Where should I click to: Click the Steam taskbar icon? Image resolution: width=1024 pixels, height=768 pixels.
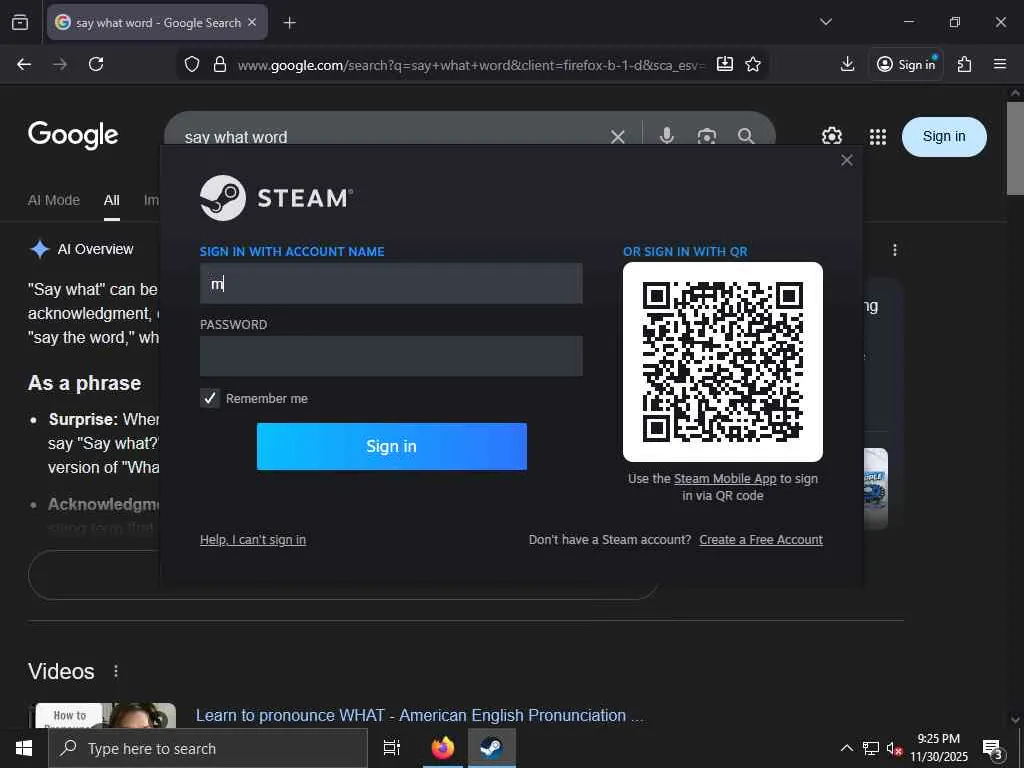coord(491,748)
